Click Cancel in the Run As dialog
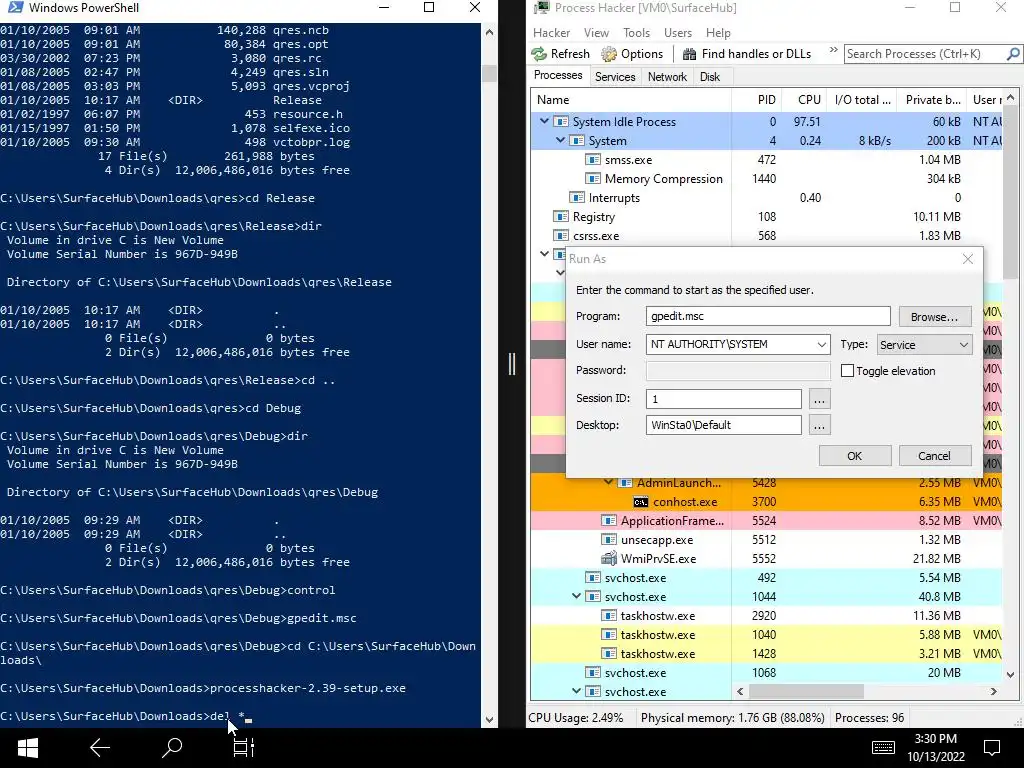The height and width of the screenshot is (768, 1024). (935, 456)
